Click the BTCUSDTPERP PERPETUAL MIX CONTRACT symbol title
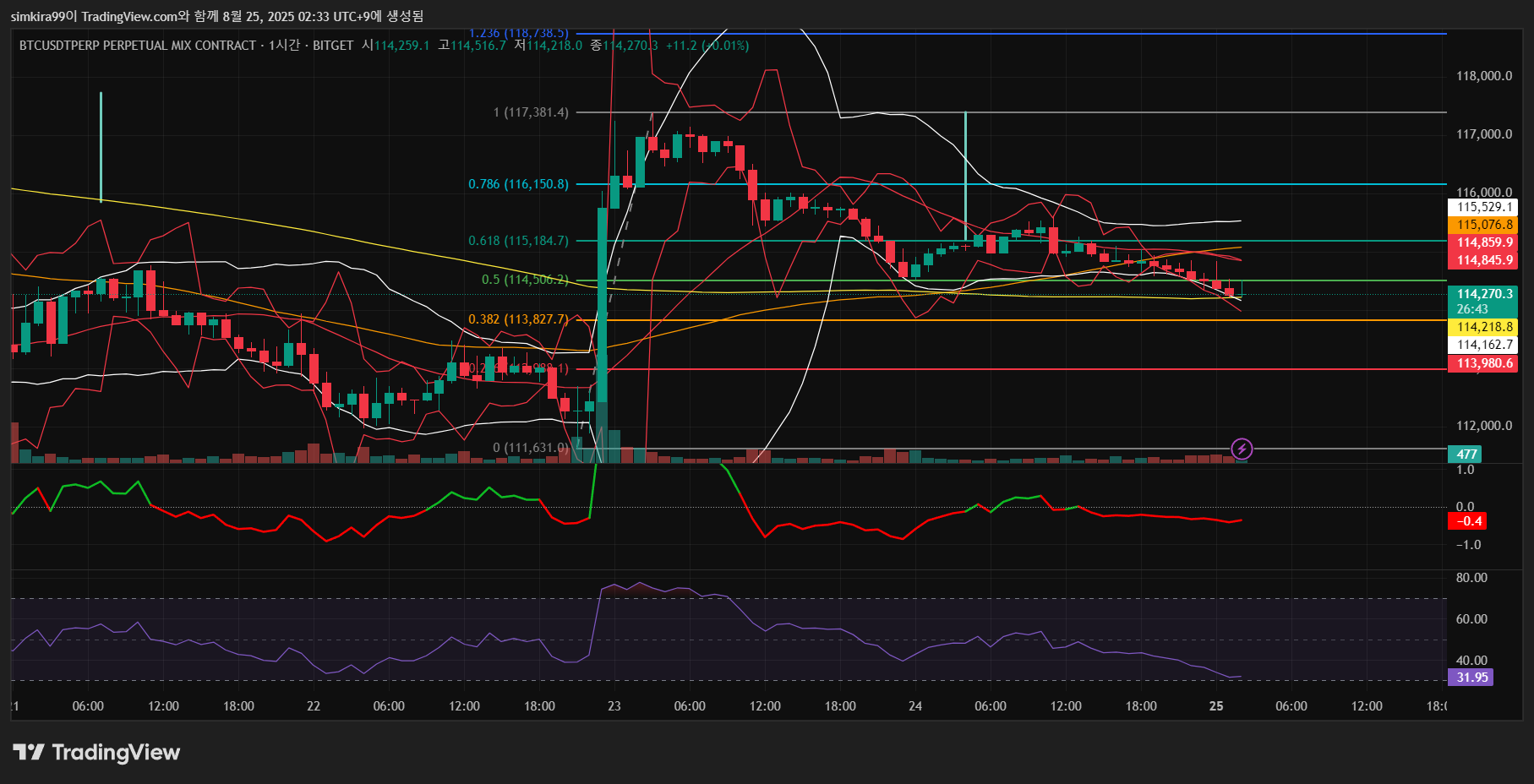Image resolution: width=1534 pixels, height=784 pixels. coord(137,46)
